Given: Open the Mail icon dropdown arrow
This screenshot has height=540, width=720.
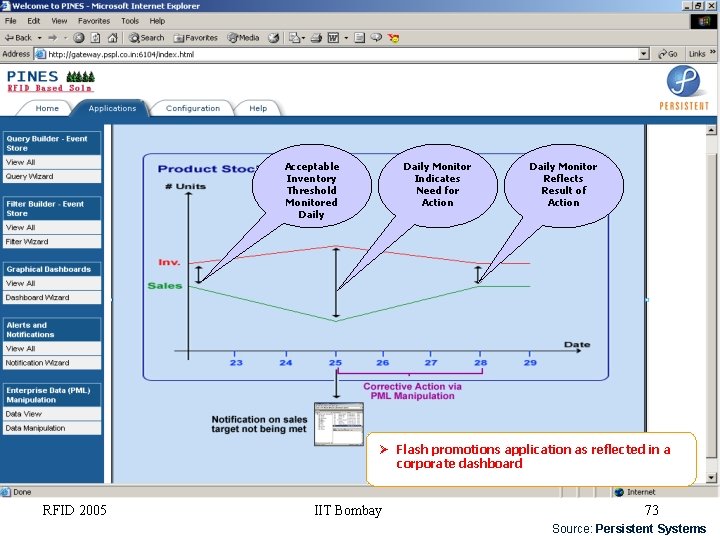Looking at the screenshot, I should pos(303,38).
